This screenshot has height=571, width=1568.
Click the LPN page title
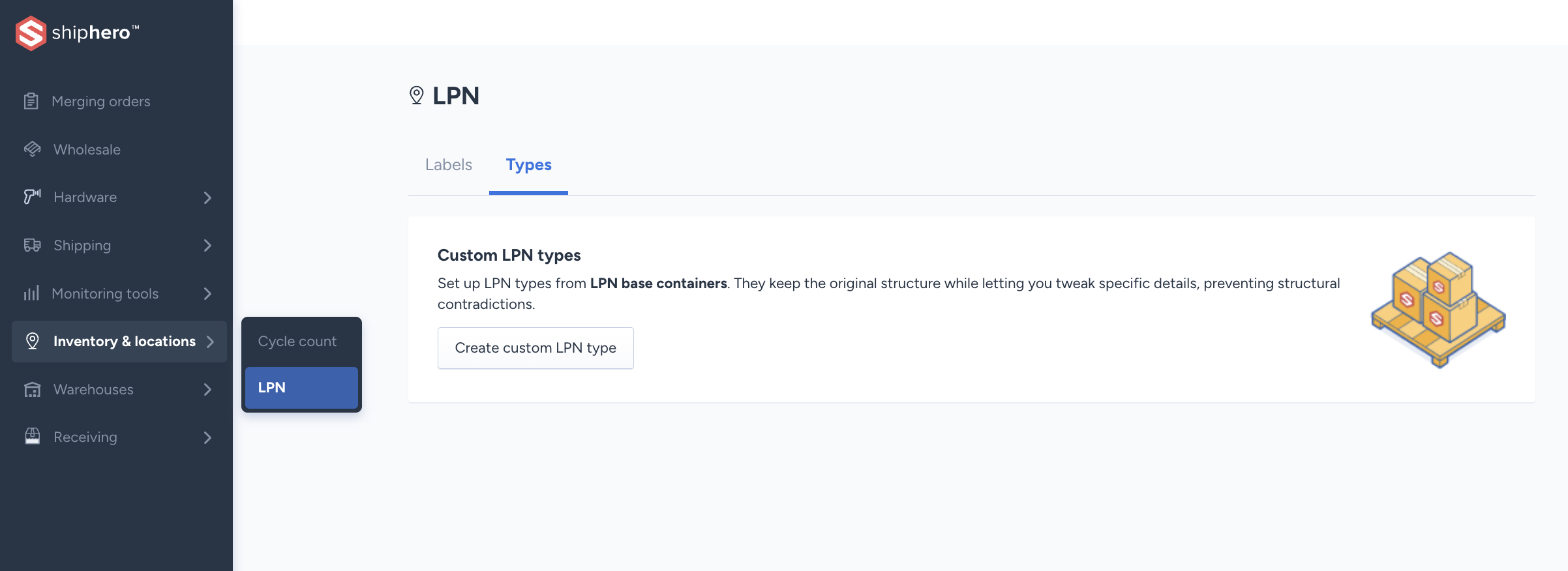coord(455,96)
